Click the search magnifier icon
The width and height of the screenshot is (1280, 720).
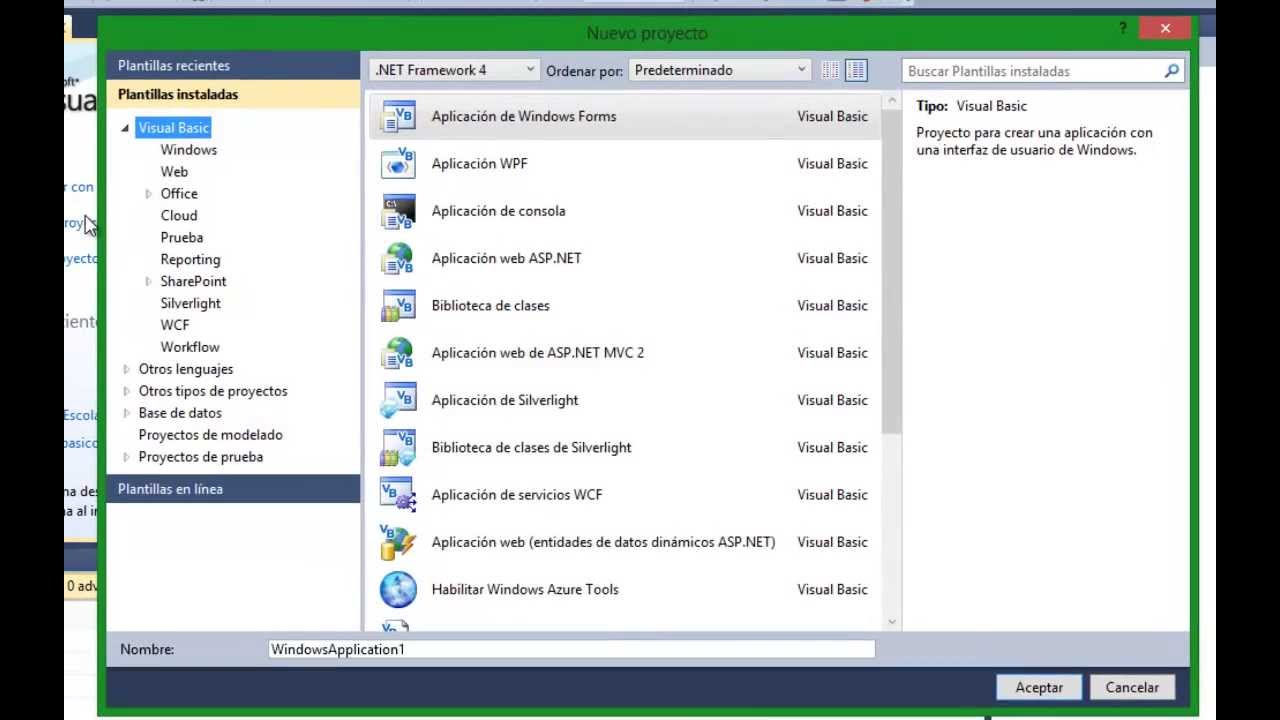(x=1172, y=71)
